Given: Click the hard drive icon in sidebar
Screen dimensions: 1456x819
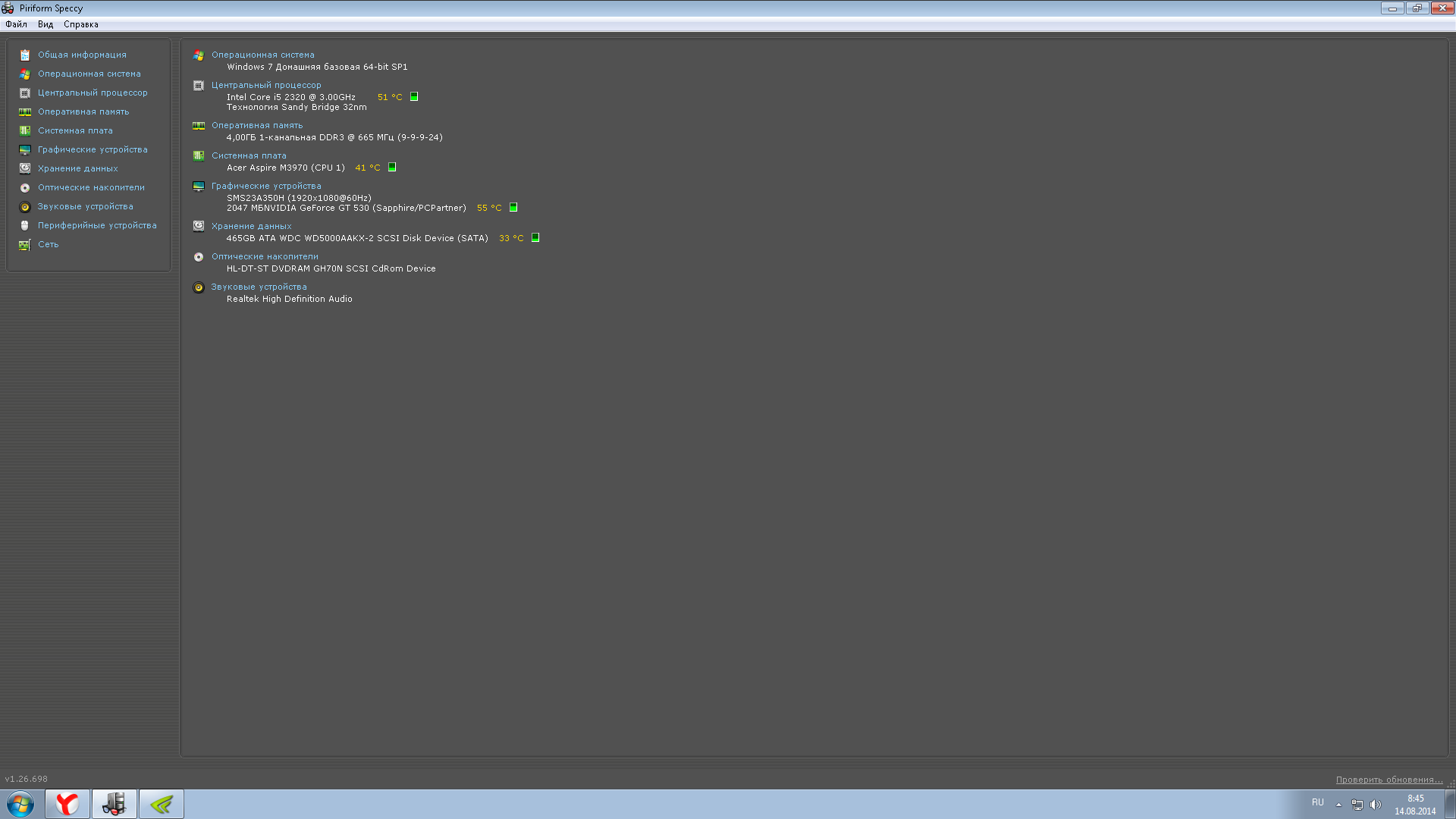Looking at the screenshot, I should 25,168.
